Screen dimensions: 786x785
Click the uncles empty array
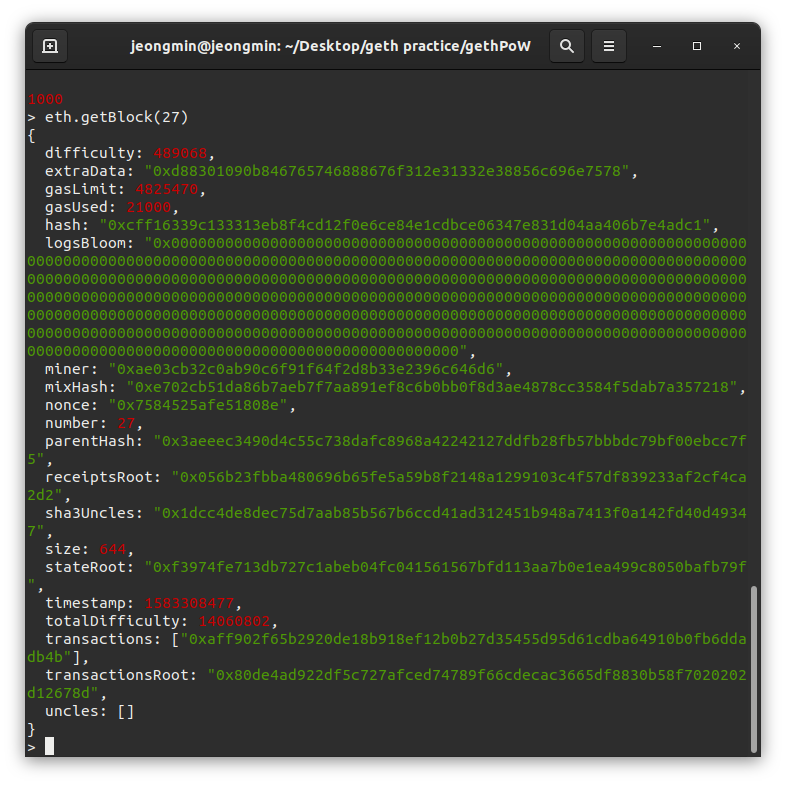[x=125, y=712]
